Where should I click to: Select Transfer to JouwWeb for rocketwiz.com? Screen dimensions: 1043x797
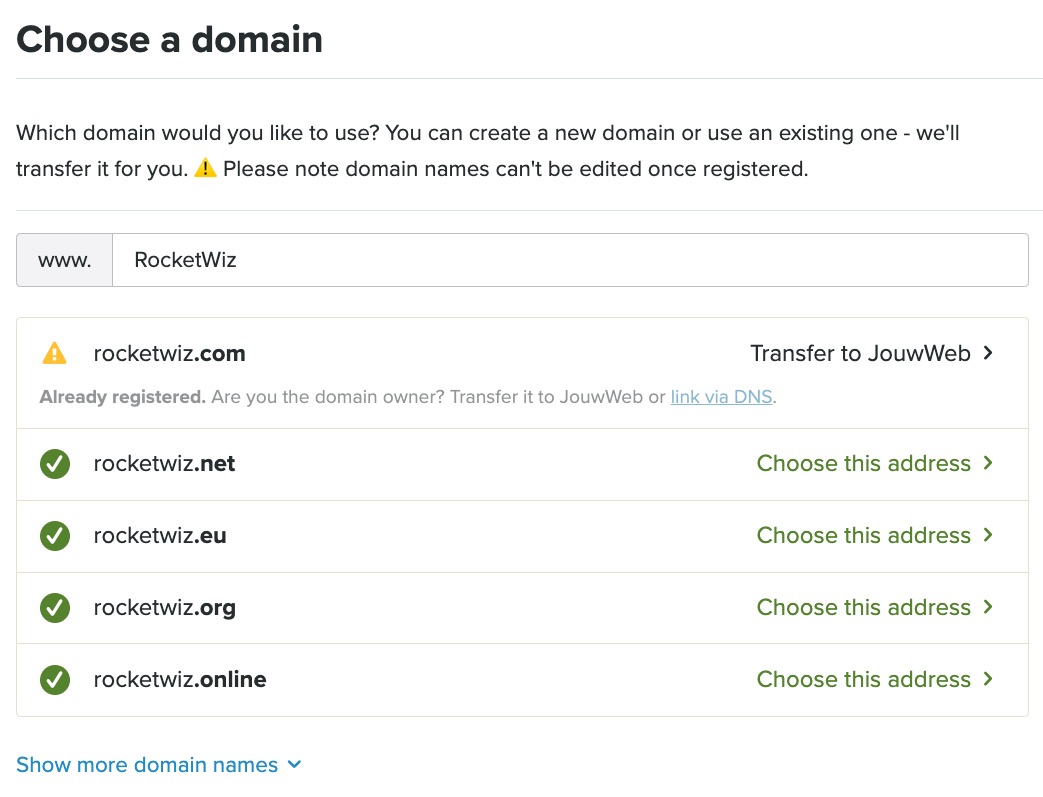(x=860, y=353)
